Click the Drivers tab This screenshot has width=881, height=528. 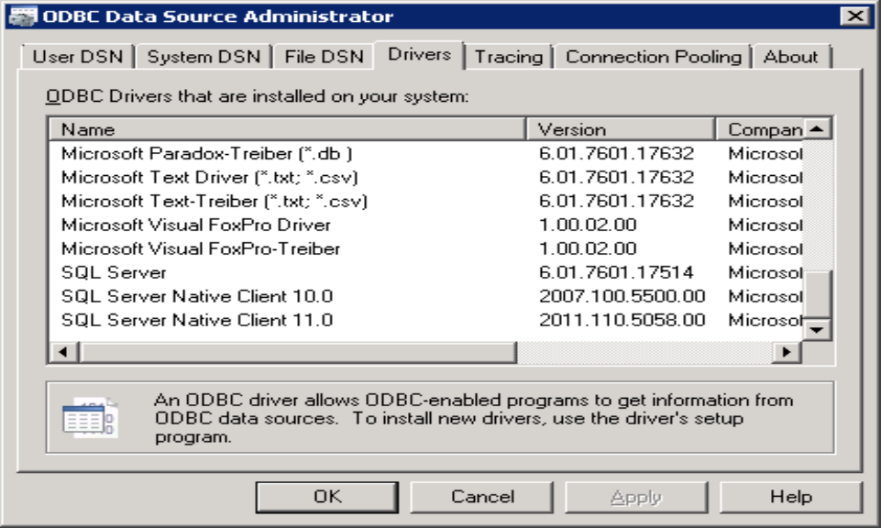click(x=419, y=54)
